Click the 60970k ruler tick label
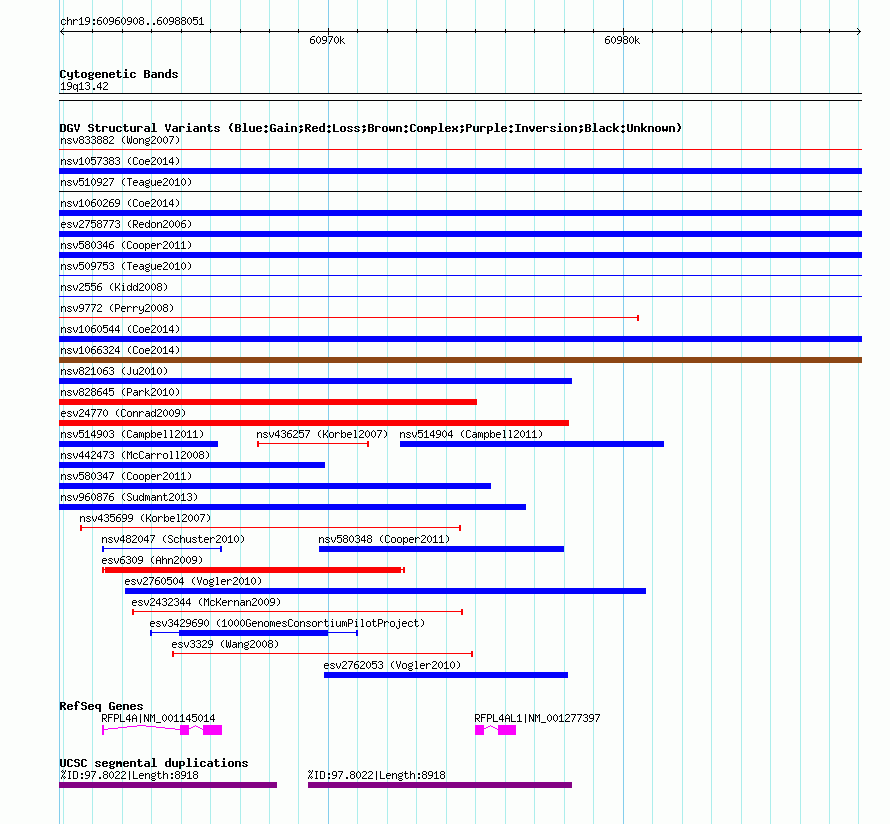Screen dimensions: 890x824 [x=327, y=40]
